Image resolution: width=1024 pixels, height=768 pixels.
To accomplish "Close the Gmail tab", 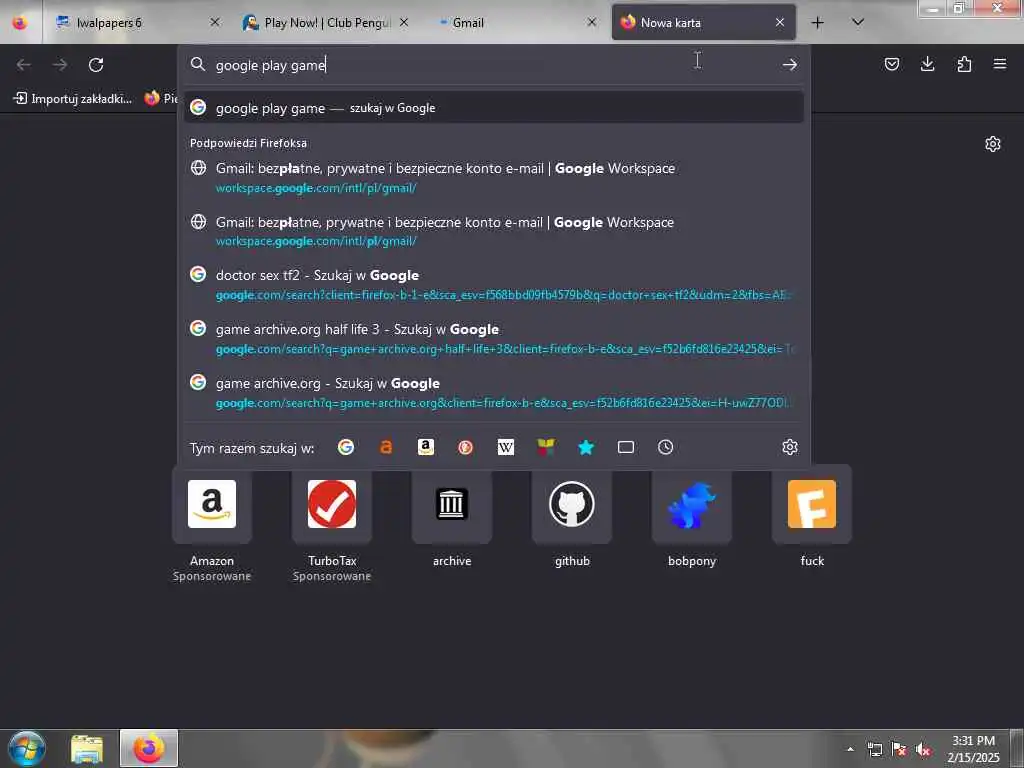I will [592, 23].
